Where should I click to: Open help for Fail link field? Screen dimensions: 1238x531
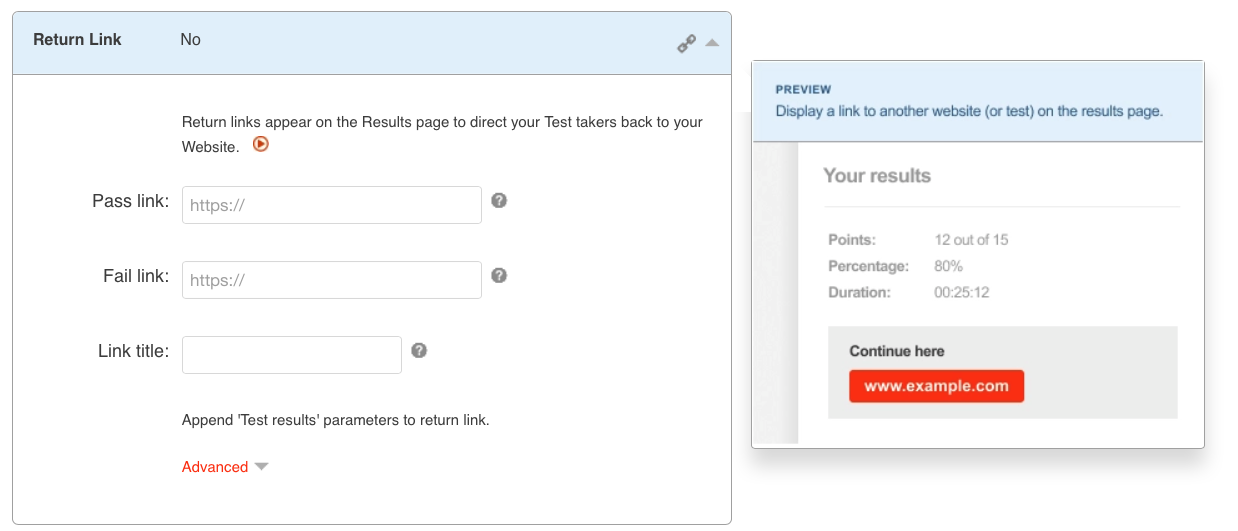[x=499, y=275]
